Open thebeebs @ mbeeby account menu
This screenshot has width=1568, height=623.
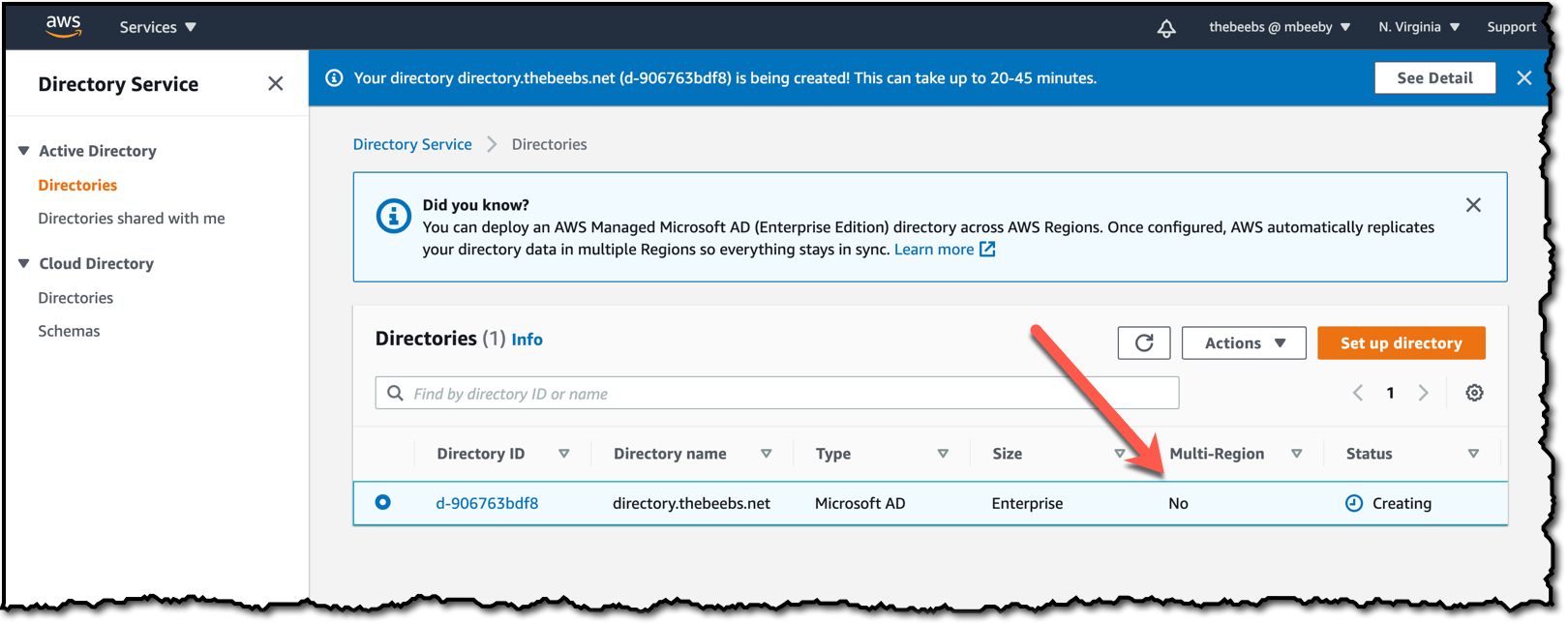(1280, 27)
